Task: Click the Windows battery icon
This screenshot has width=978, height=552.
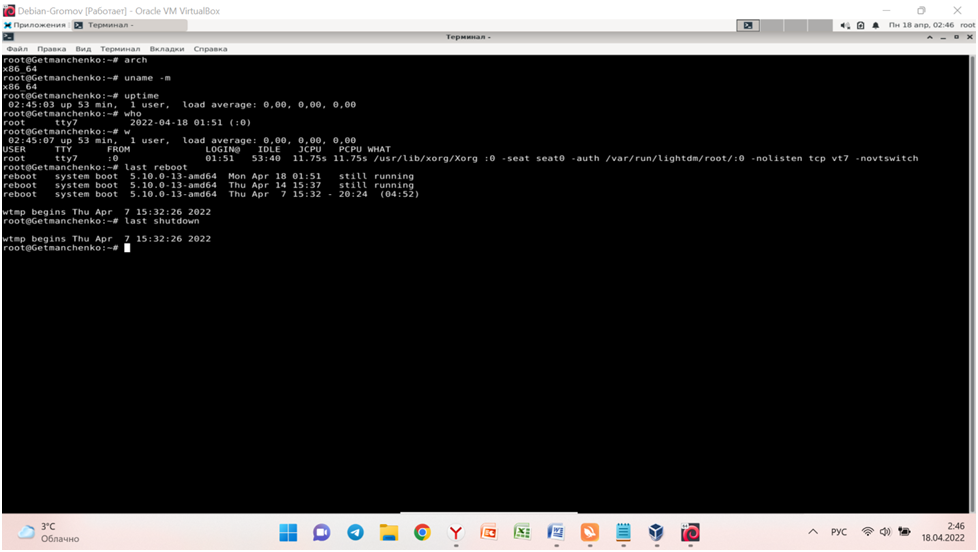Action: coord(904,532)
